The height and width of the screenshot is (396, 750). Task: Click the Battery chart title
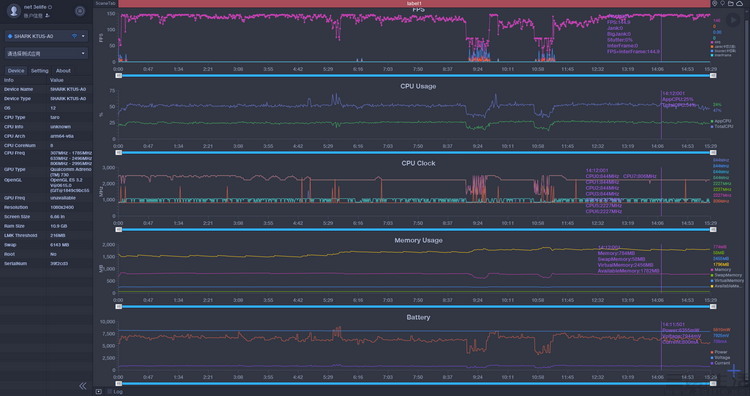[418, 317]
